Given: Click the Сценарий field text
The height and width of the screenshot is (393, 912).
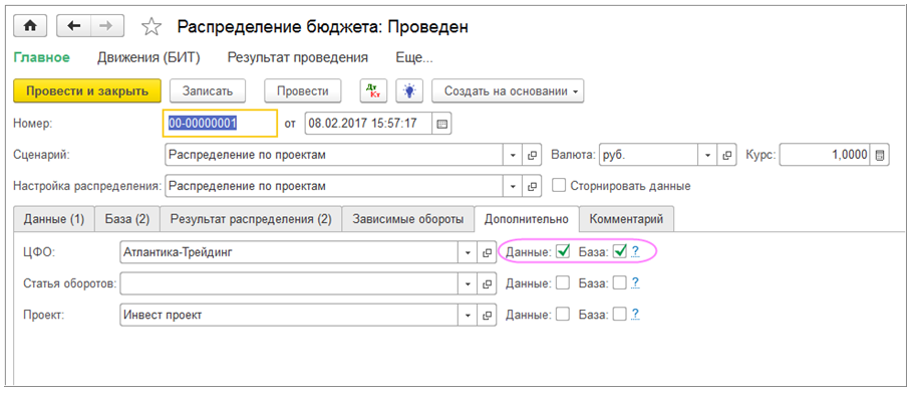Looking at the screenshot, I should [334, 155].
